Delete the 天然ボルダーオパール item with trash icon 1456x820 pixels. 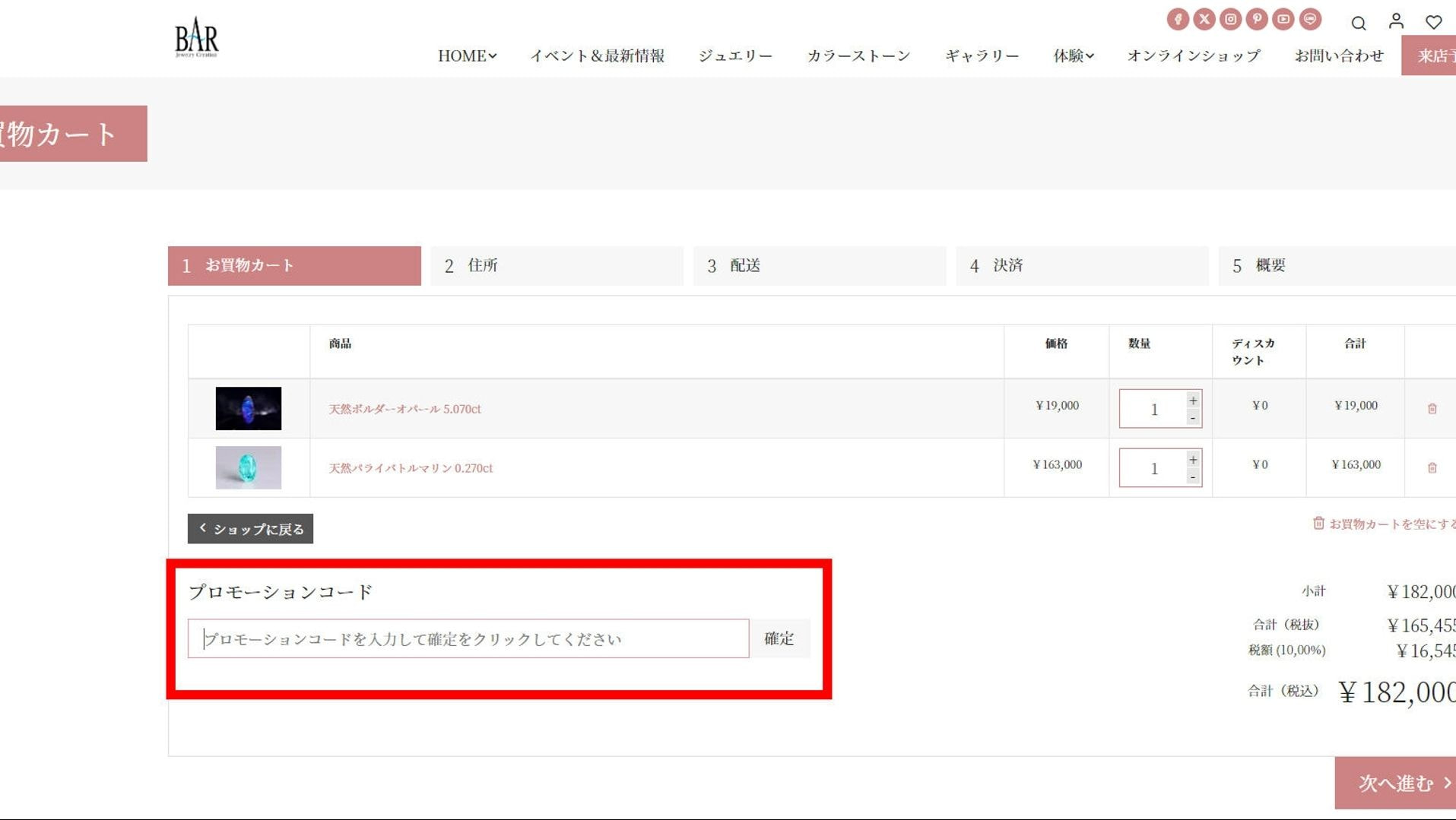click(x=1432, y=409)
